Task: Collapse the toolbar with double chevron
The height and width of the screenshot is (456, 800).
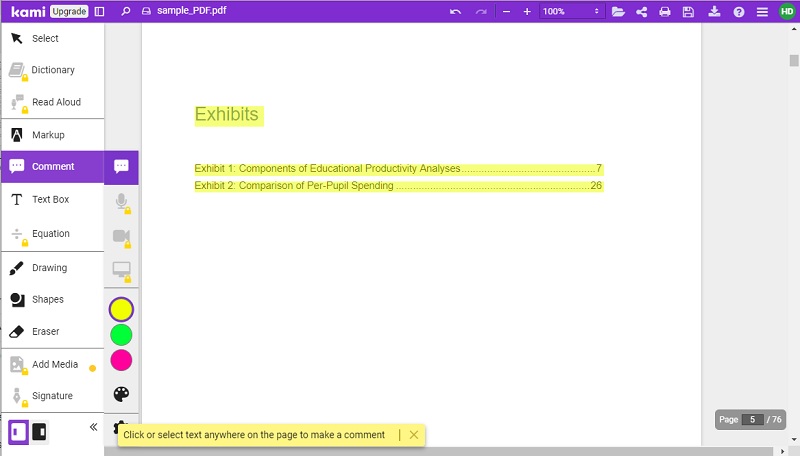Action: 93,427
